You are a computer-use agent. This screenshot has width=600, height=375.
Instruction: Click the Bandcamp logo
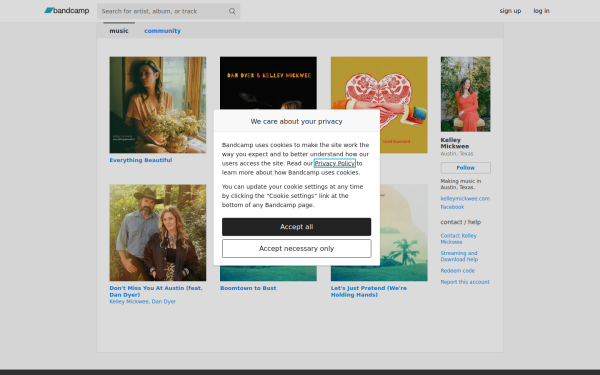click(67, 11)
